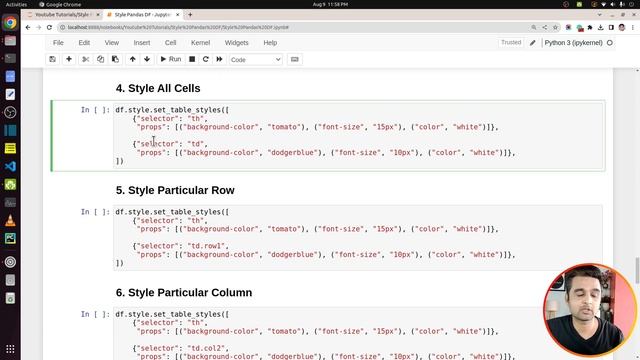Screen dimensions: 640x360
Task: Open Activities overview
Action: pyautogui.click(x=16, y=4)
